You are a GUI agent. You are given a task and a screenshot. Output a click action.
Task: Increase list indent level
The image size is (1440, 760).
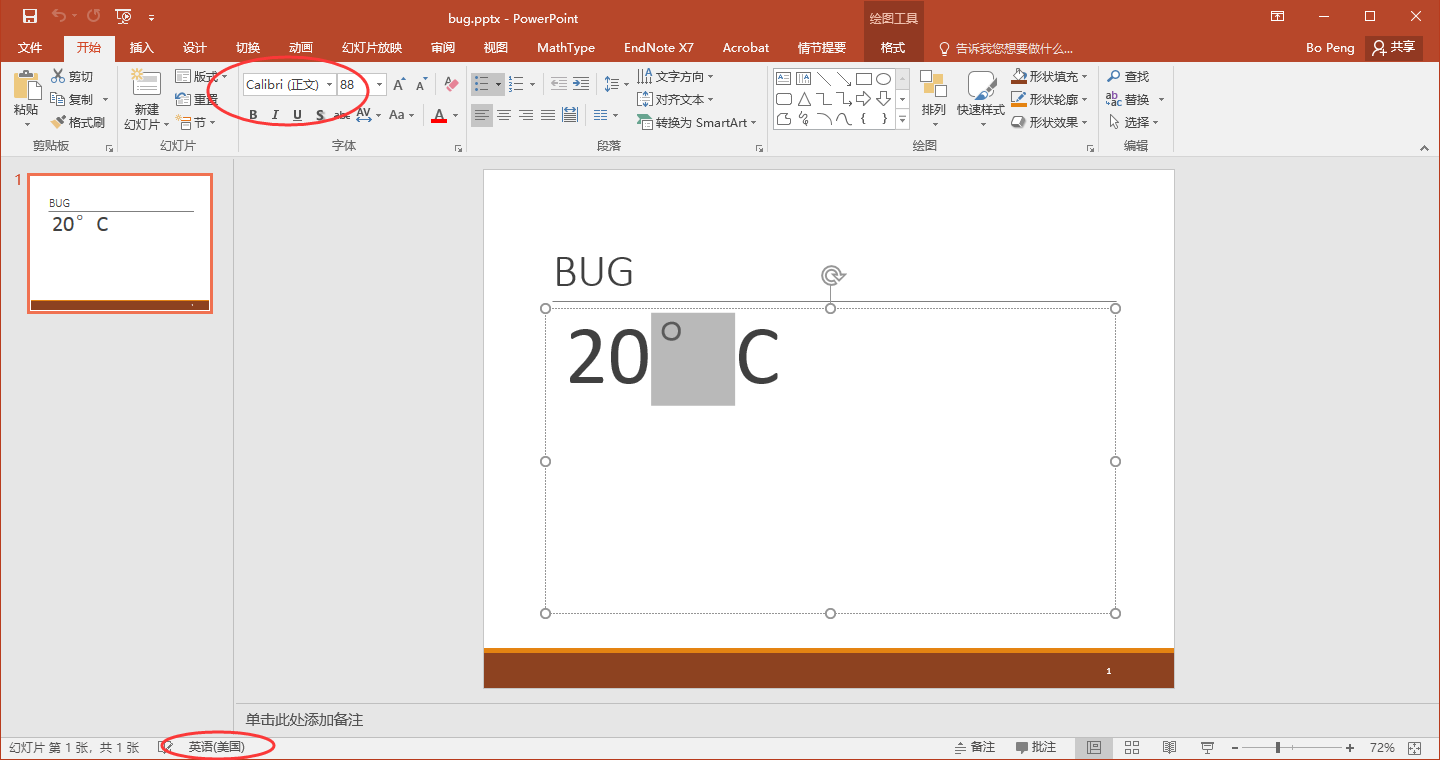pos(582,85)
